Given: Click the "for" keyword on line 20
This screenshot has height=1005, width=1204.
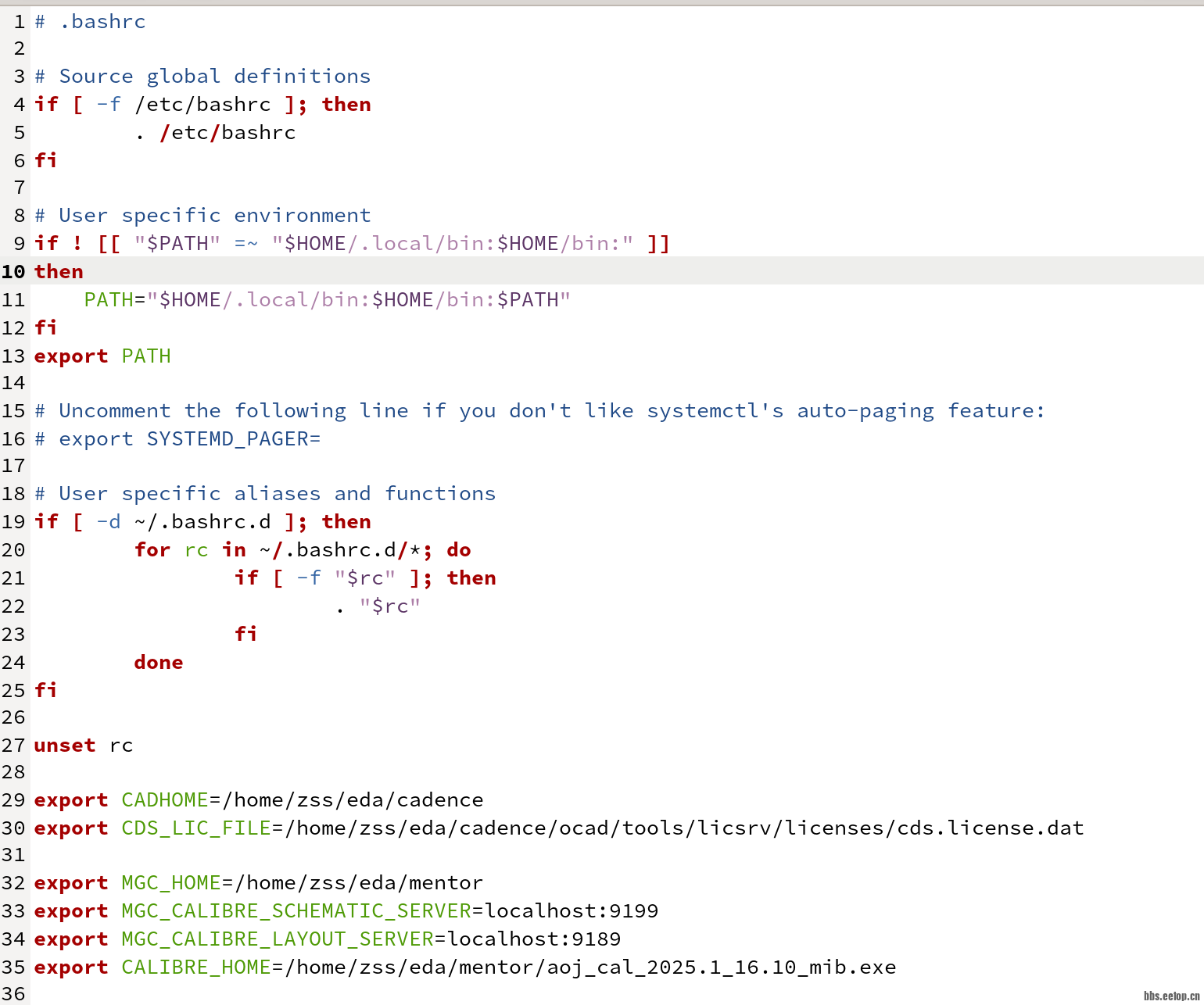Looking at the screenshot, I should 152,549.
